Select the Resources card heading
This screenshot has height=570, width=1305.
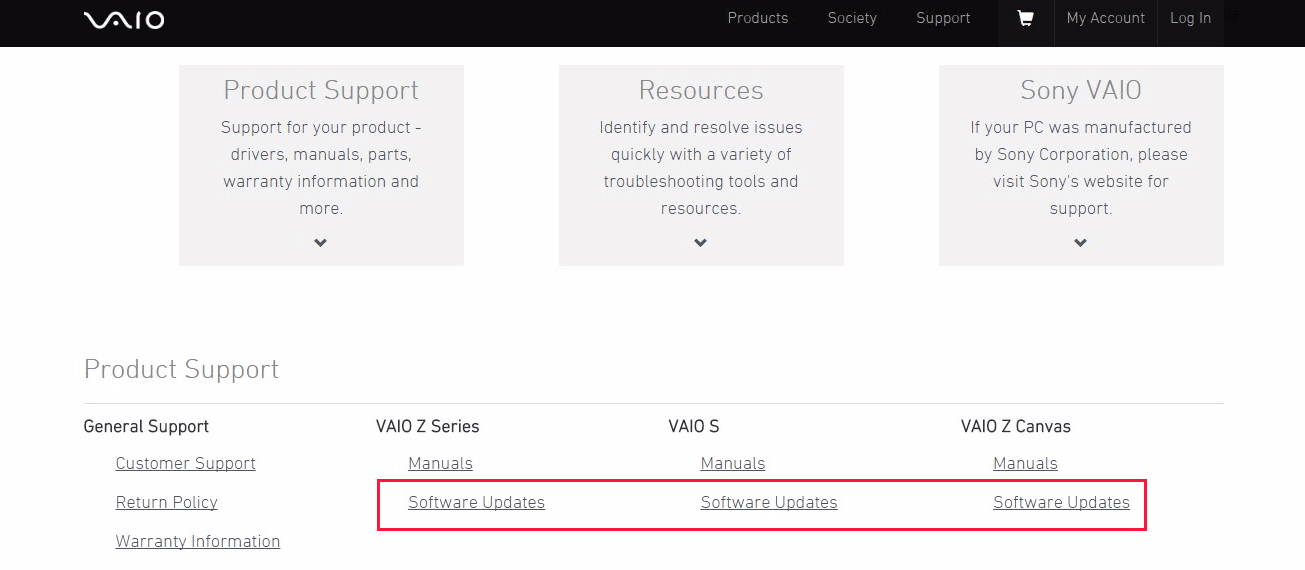tap(701, 90)
